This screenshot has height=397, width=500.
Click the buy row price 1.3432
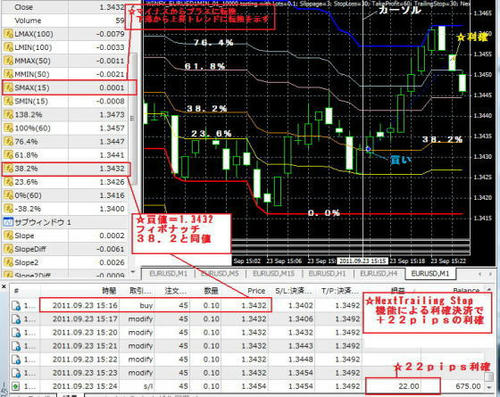[x=254, y=306]
